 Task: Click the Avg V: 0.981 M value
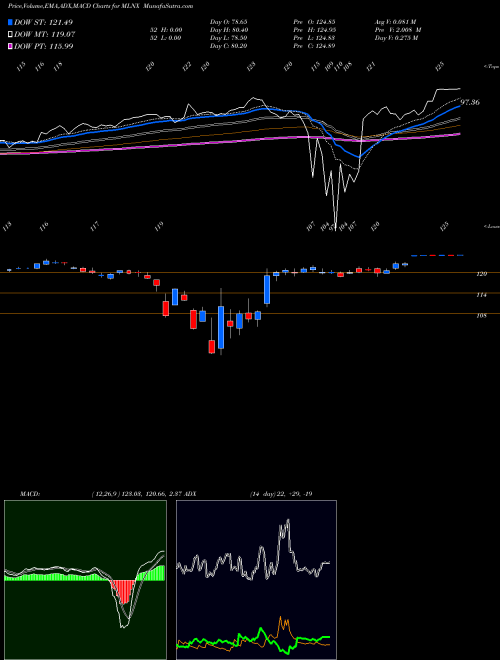pyautogui.click(x=395, y=22)
